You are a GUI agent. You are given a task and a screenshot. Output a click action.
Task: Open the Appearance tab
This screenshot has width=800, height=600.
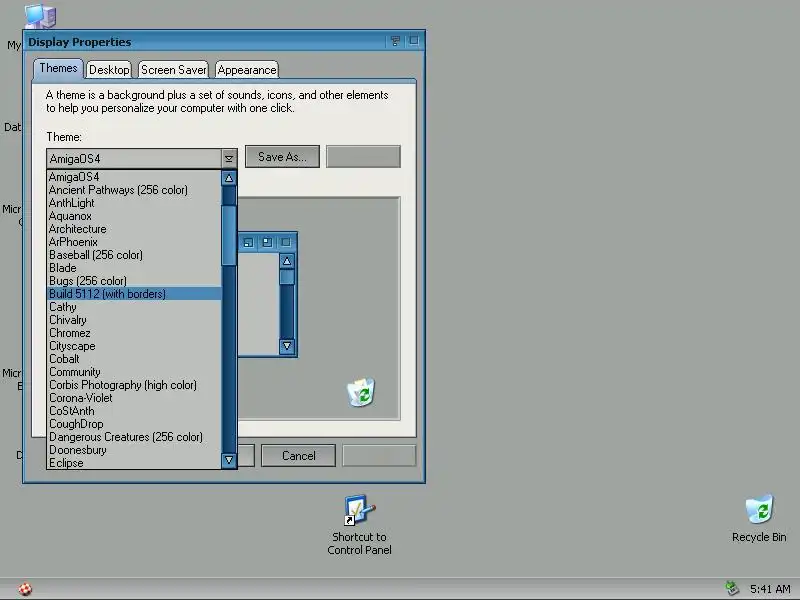click(246, 70)
